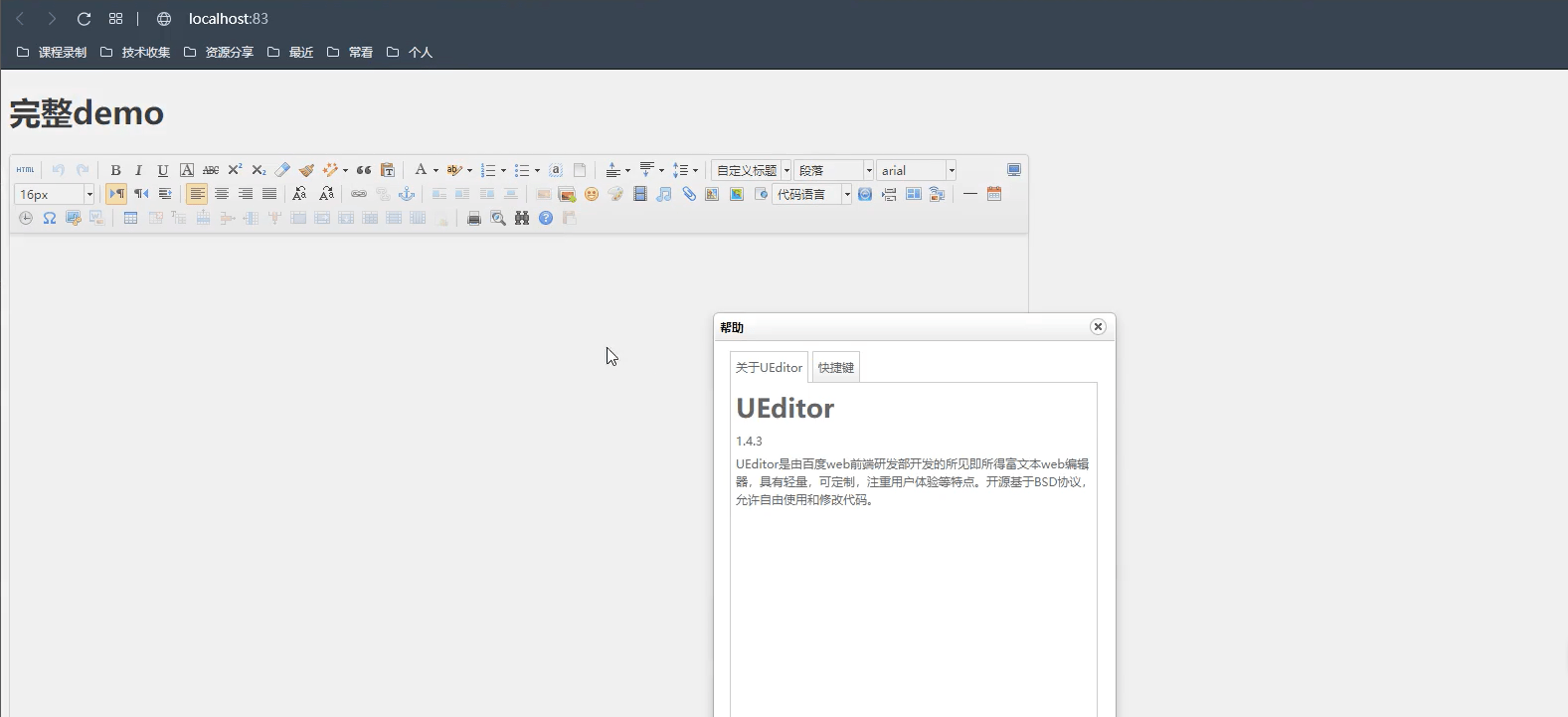Switch to HTML source view
This screenshot has height=717, width=1568.
26,170
